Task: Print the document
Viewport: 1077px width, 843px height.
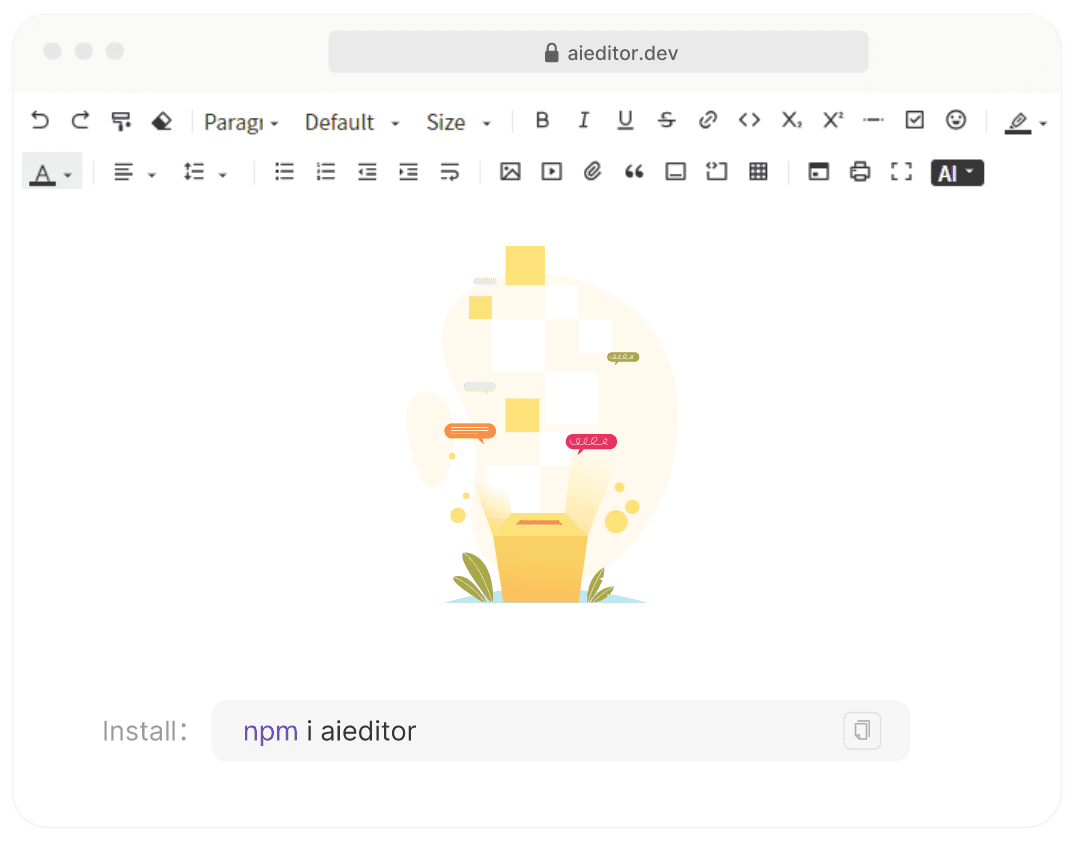Action: coord(860,172)
